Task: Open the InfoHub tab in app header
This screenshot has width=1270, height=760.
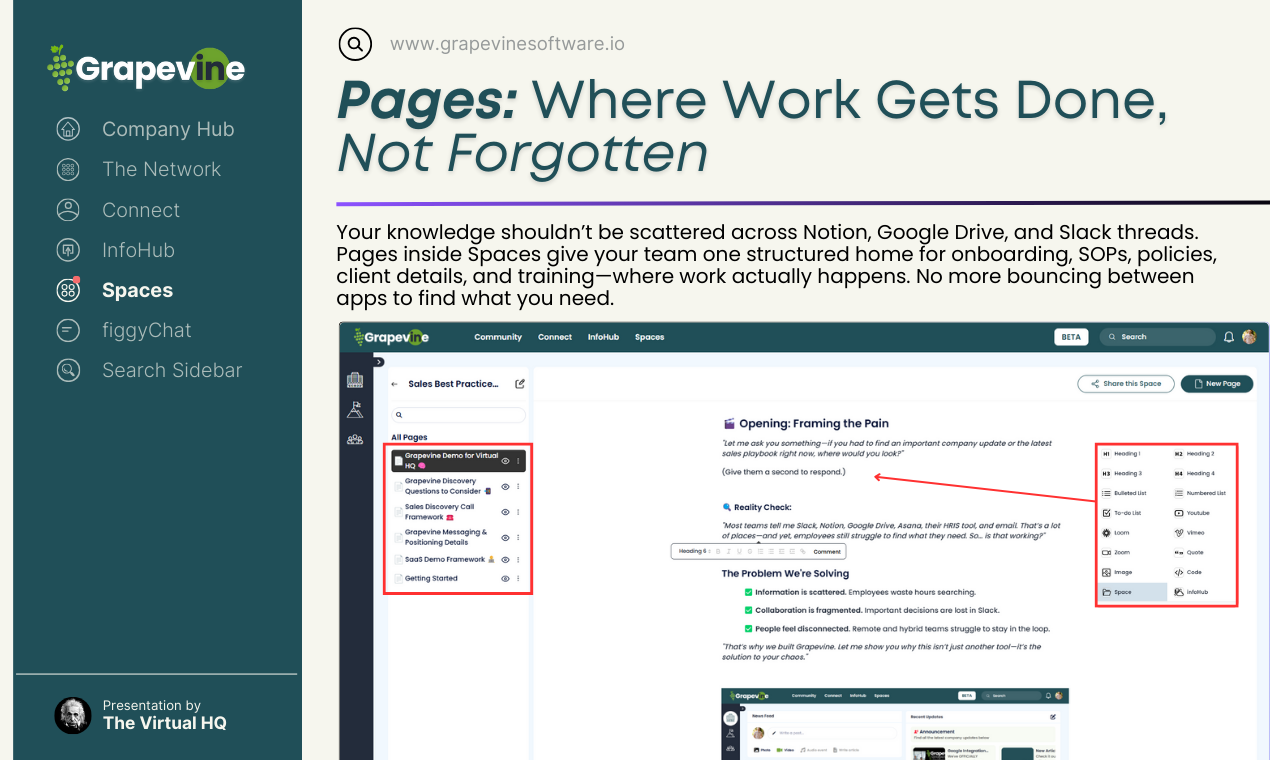Action: tap(603, 337)
